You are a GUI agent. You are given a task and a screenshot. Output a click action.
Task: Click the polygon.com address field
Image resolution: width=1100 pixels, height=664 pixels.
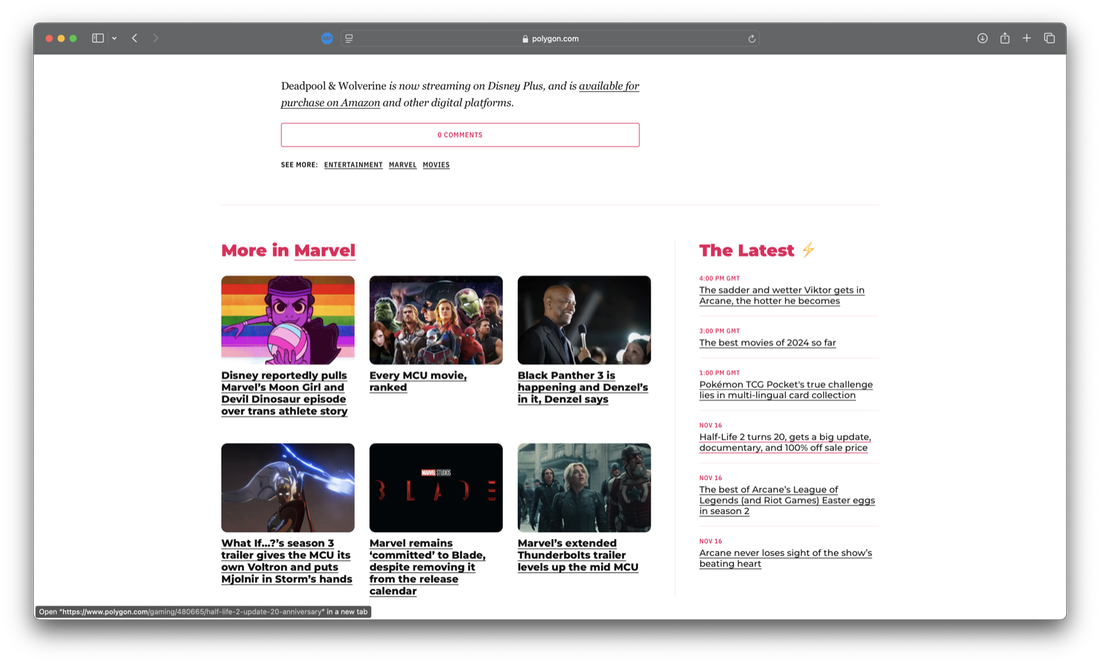(x=550, y=39)
